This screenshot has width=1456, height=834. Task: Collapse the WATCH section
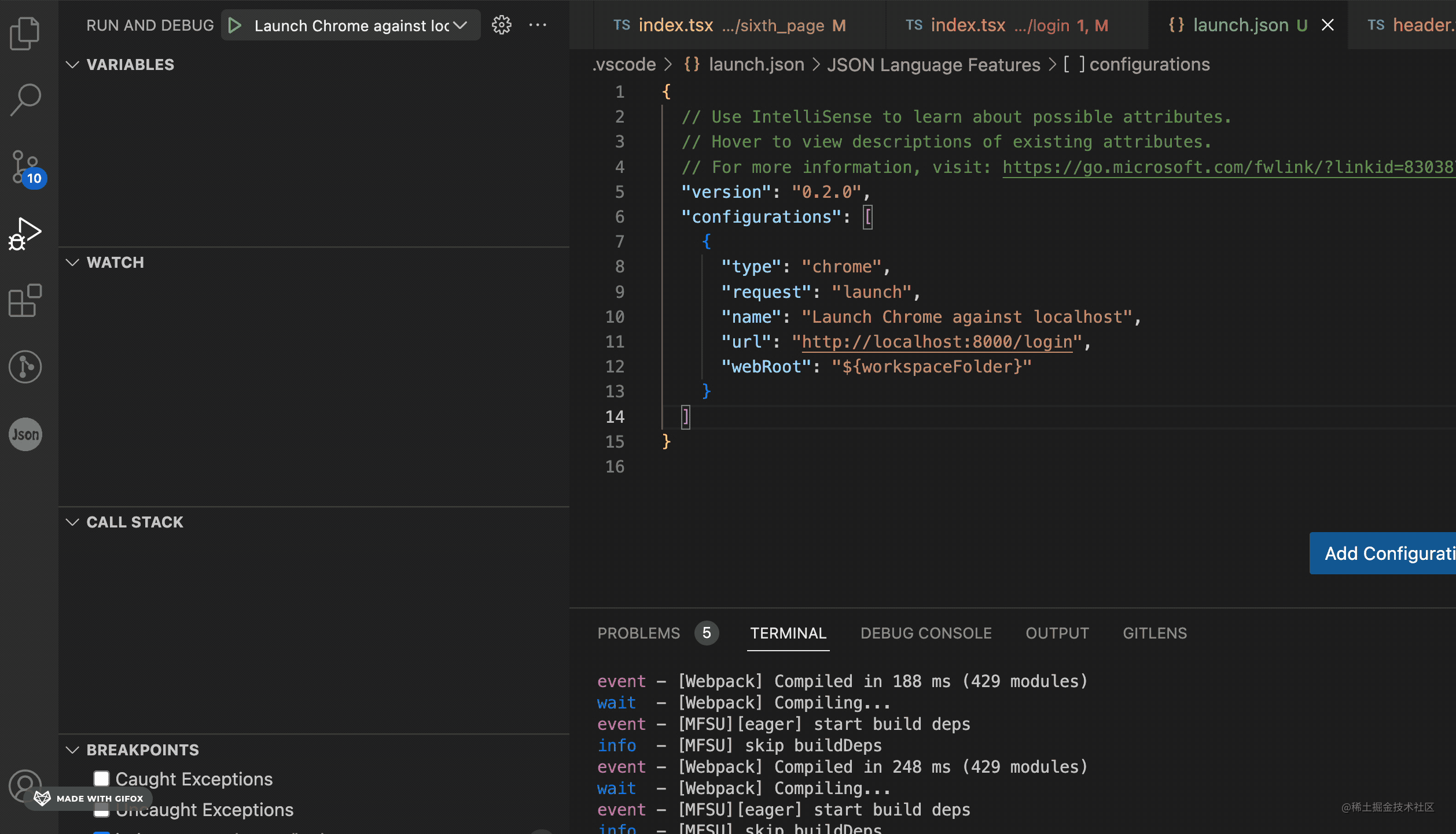[72, 263]
